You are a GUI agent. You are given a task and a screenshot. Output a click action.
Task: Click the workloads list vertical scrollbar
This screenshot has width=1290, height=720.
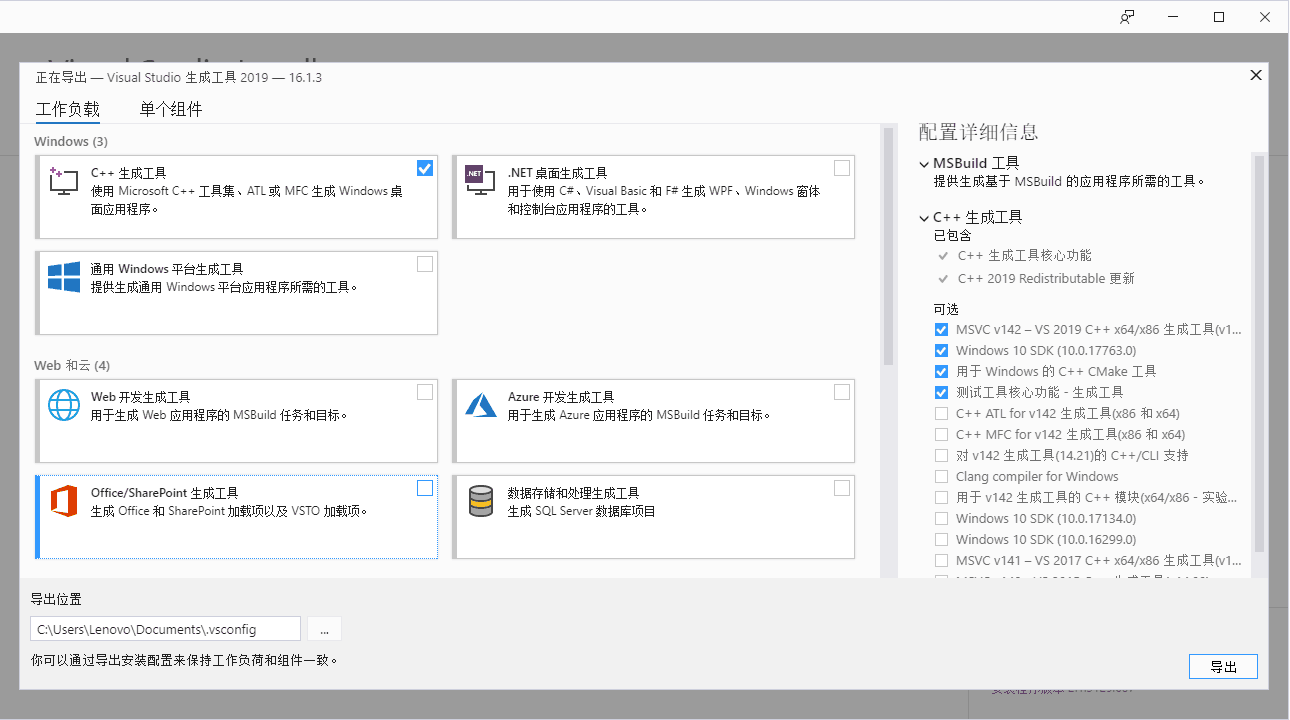[888, 246]
